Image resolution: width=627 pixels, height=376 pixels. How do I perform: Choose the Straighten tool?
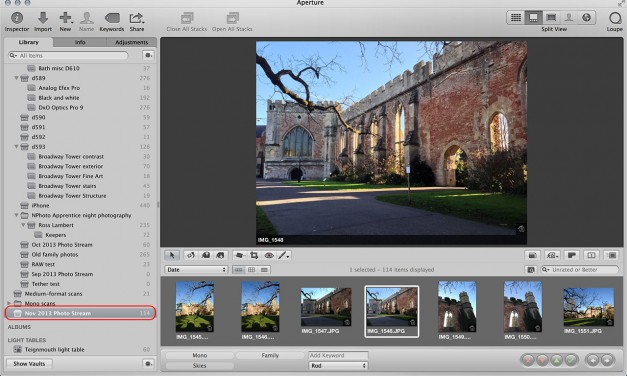(x=239, y=255)
